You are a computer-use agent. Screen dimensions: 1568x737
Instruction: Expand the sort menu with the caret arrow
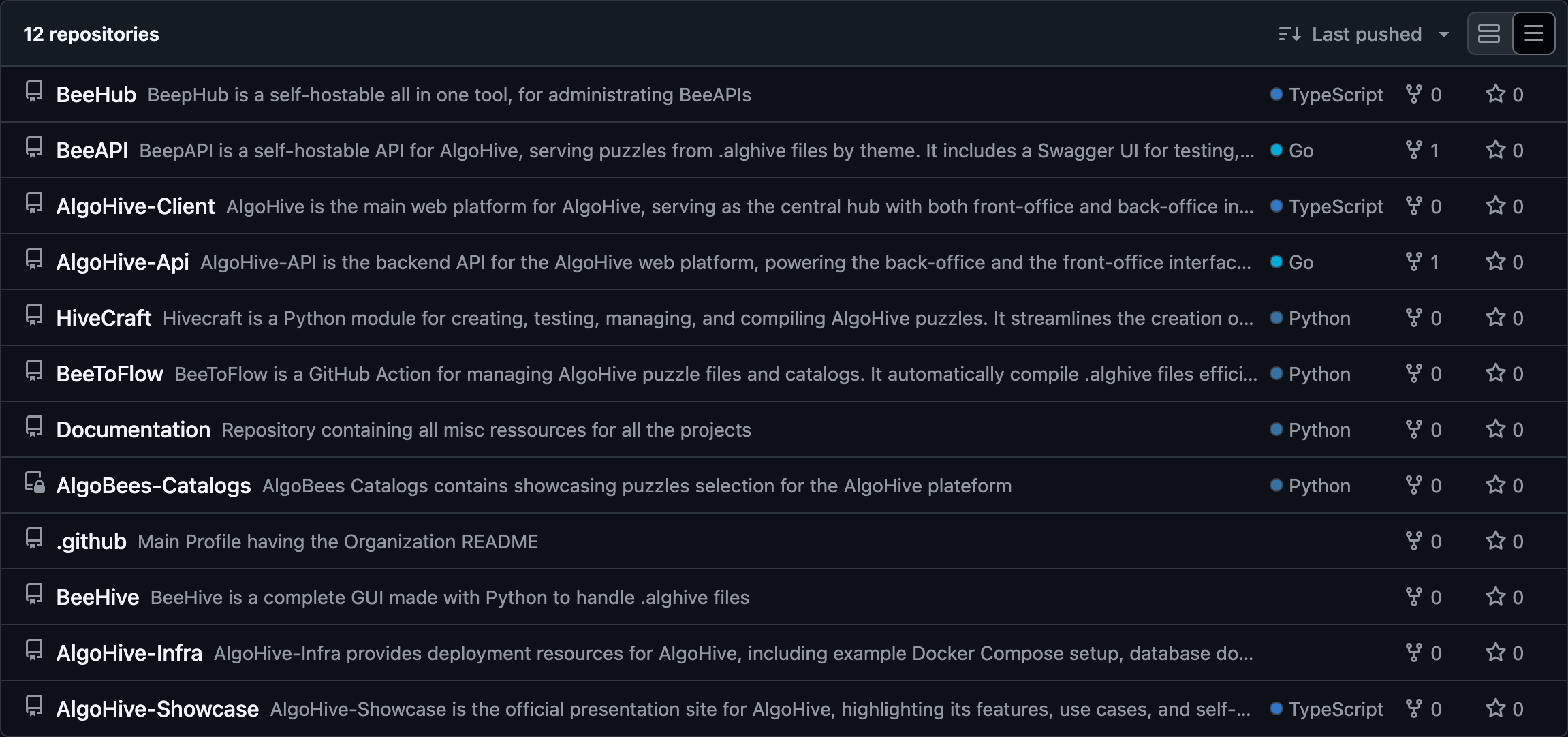pyautogui.click(x=1443, y=35)
